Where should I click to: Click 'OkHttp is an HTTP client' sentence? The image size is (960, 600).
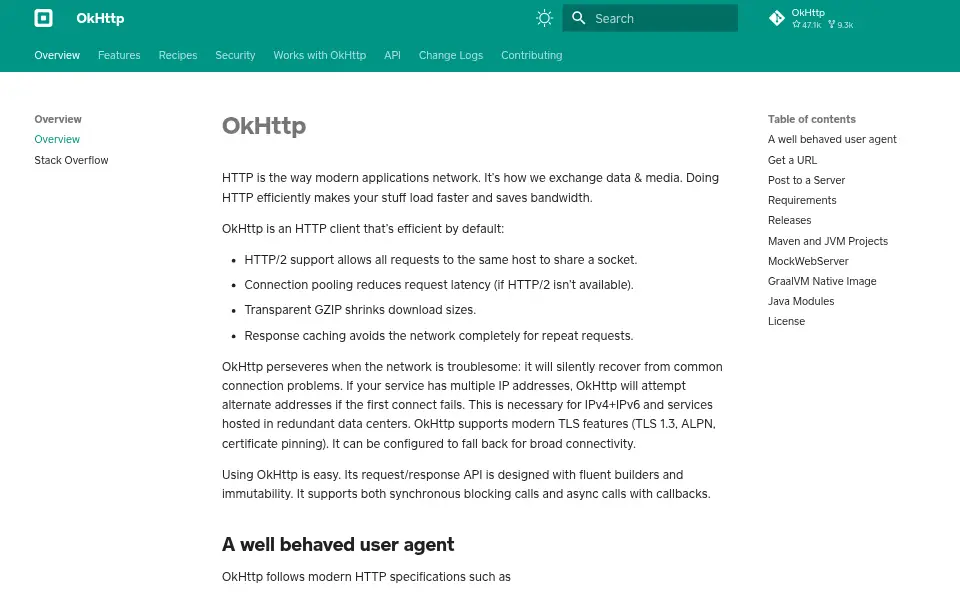(363, 229)
